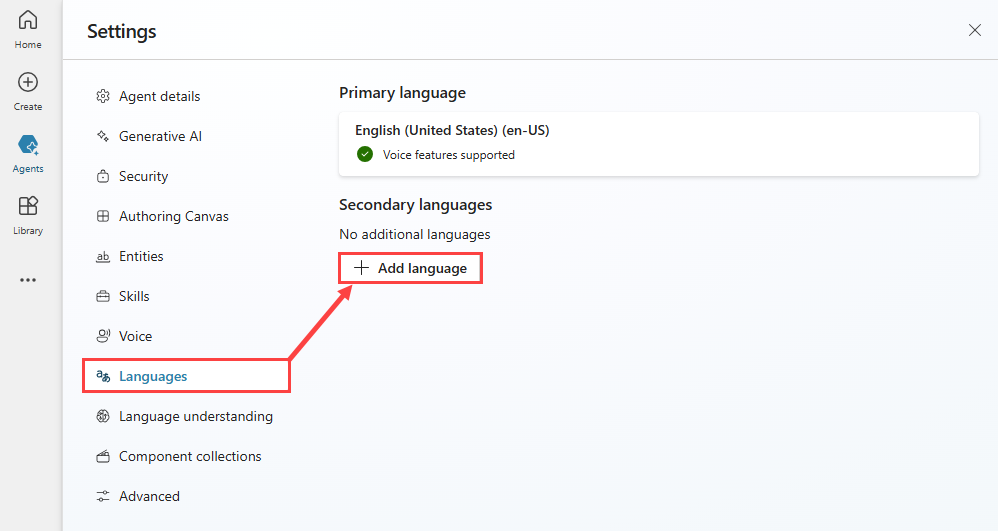998x531 pixels.
Task: Click the plus icon beside Add language
Action: pyautogui.click(x=361, y=268)
